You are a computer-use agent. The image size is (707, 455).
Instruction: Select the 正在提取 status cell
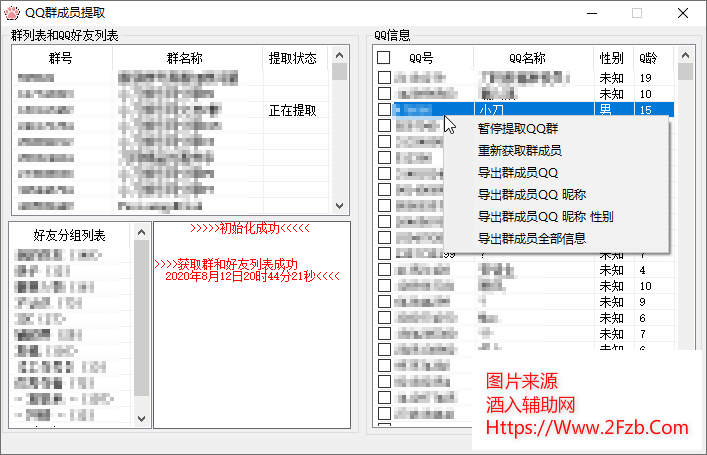(293, 110)
